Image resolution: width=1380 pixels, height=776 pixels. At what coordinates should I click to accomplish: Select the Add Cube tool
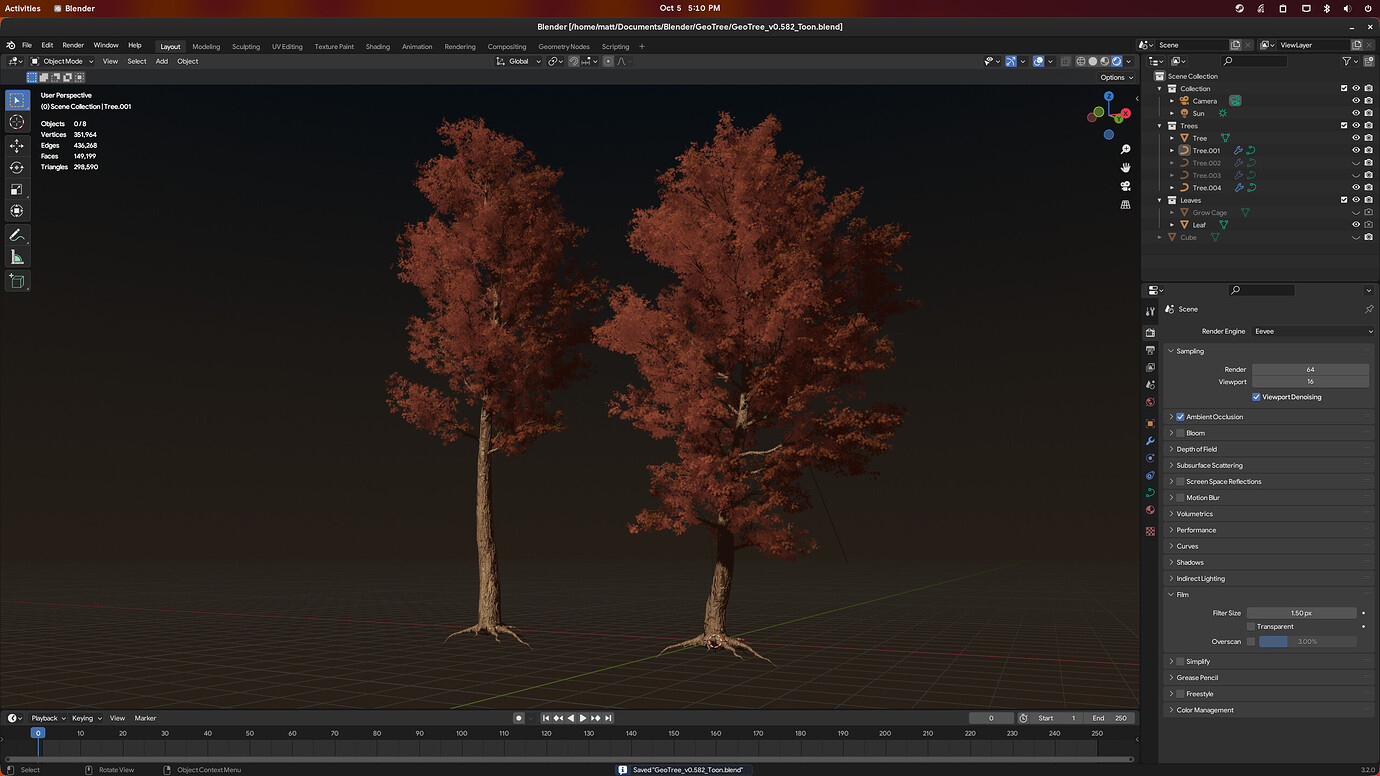pos(16,282)
